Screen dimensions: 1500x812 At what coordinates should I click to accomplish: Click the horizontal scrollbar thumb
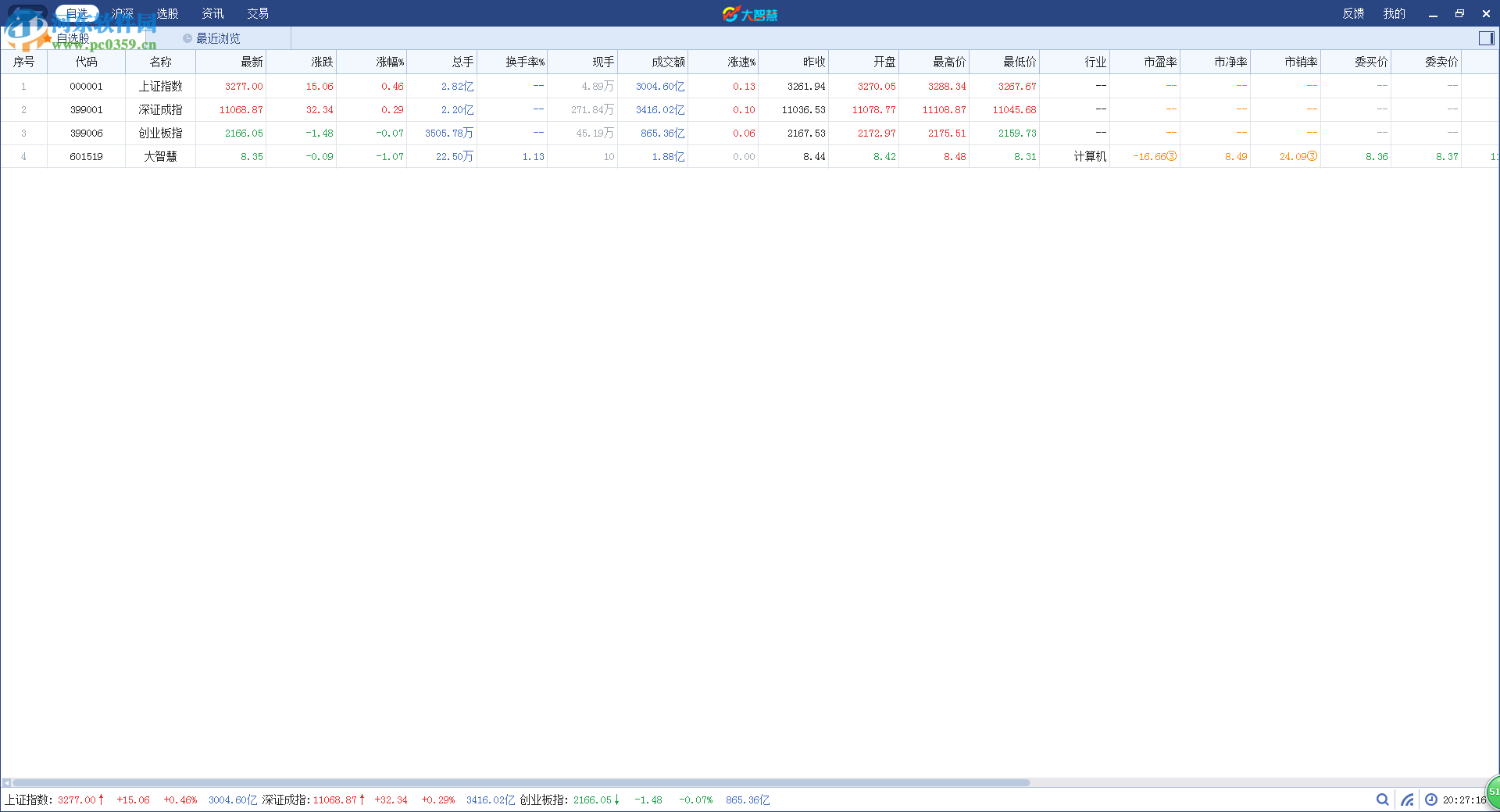[x=521, y=782]
